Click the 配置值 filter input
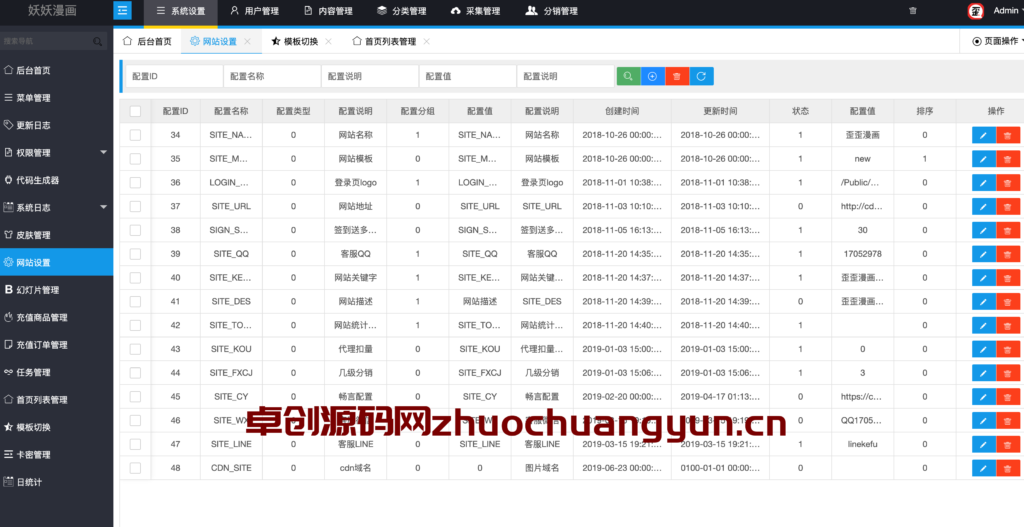Viewport: 1024px width, 527px height. (468, 76)
